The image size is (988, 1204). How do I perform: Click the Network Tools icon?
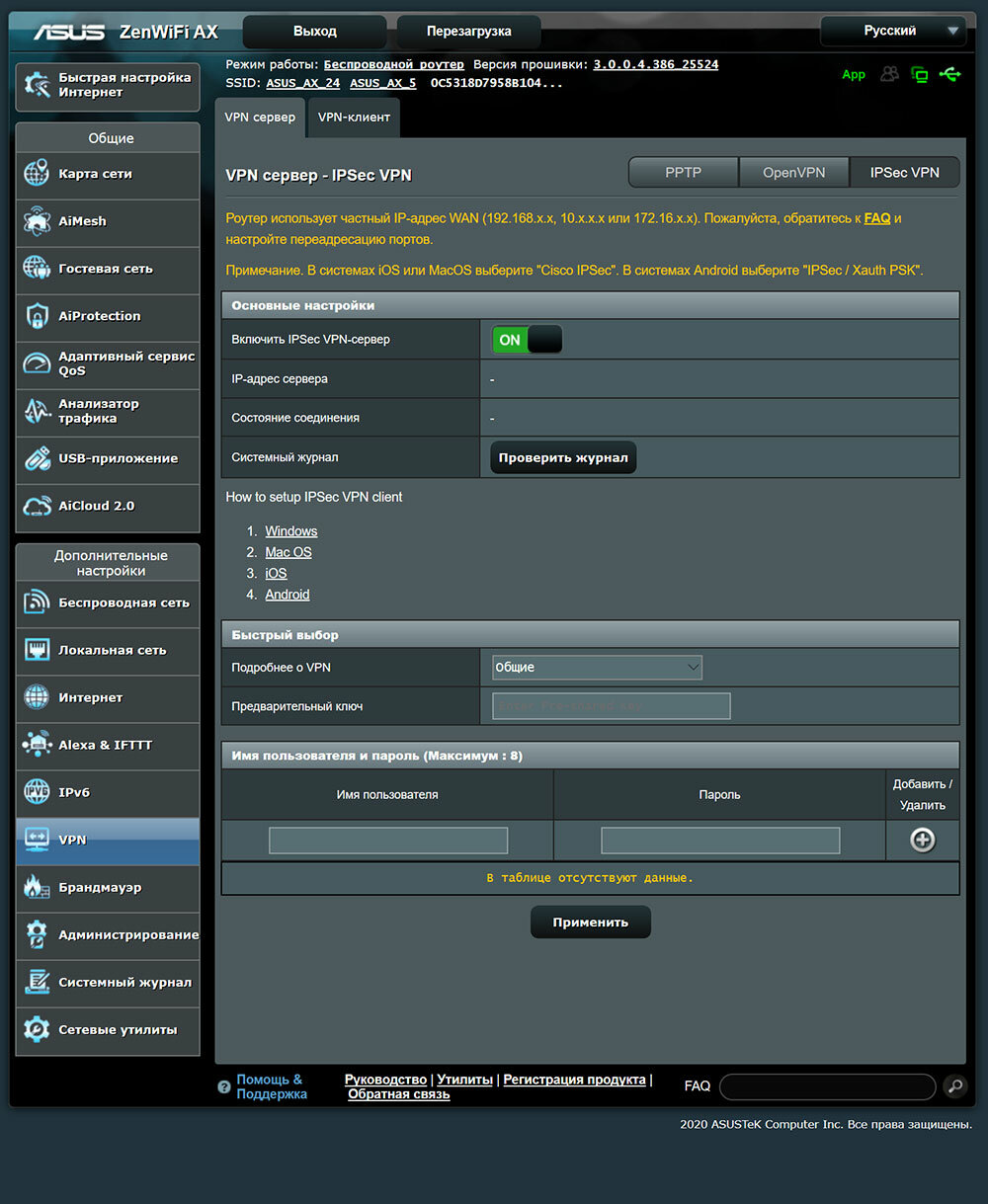pyautogui.click(x=37, y=1029)
